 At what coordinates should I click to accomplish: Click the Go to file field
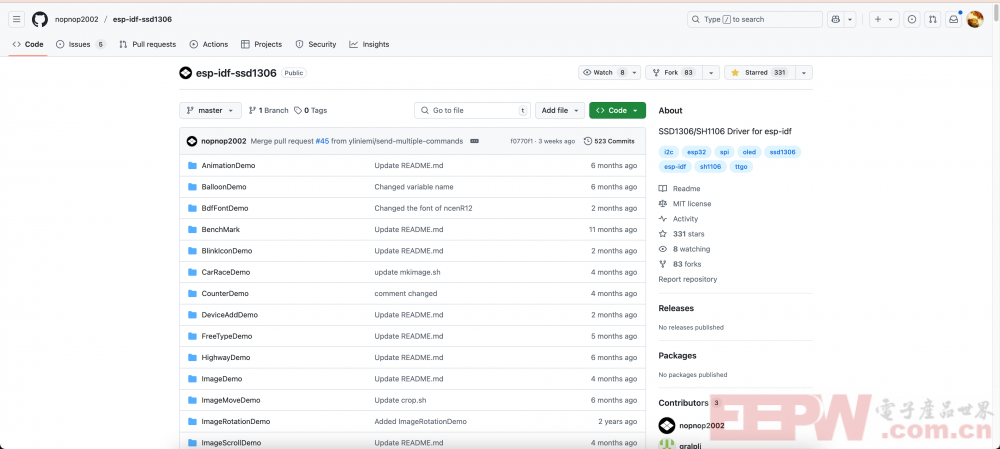[473, 110]
